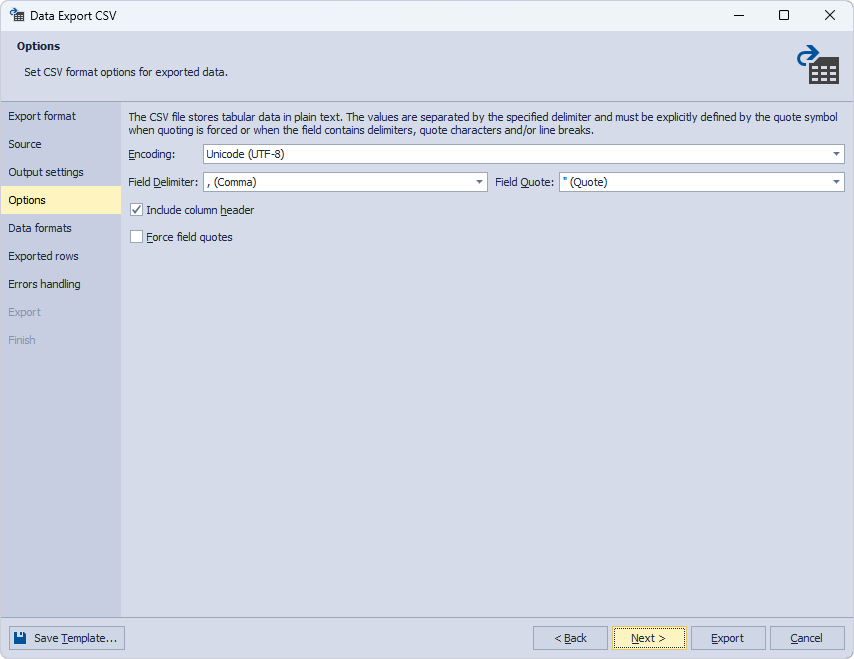
Task: Click the Next button
Action: coord(649,638)
